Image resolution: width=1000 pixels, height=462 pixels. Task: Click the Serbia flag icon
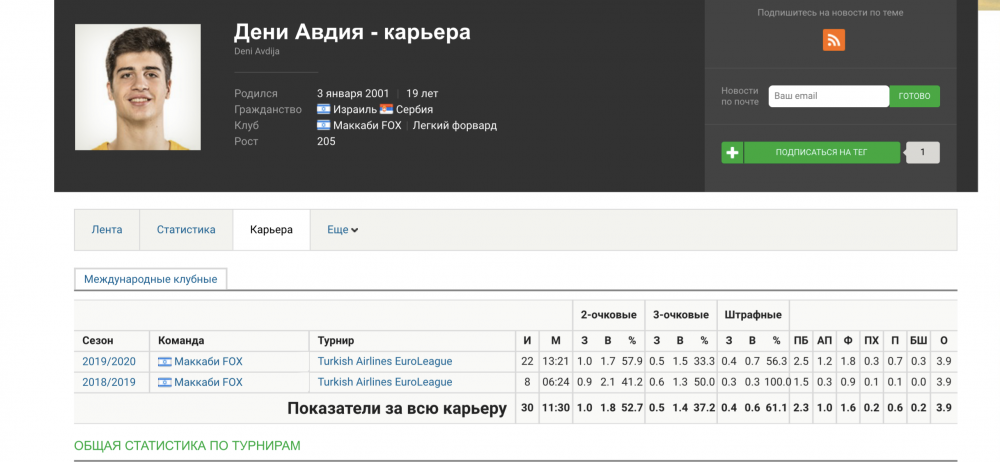point(387,109)
